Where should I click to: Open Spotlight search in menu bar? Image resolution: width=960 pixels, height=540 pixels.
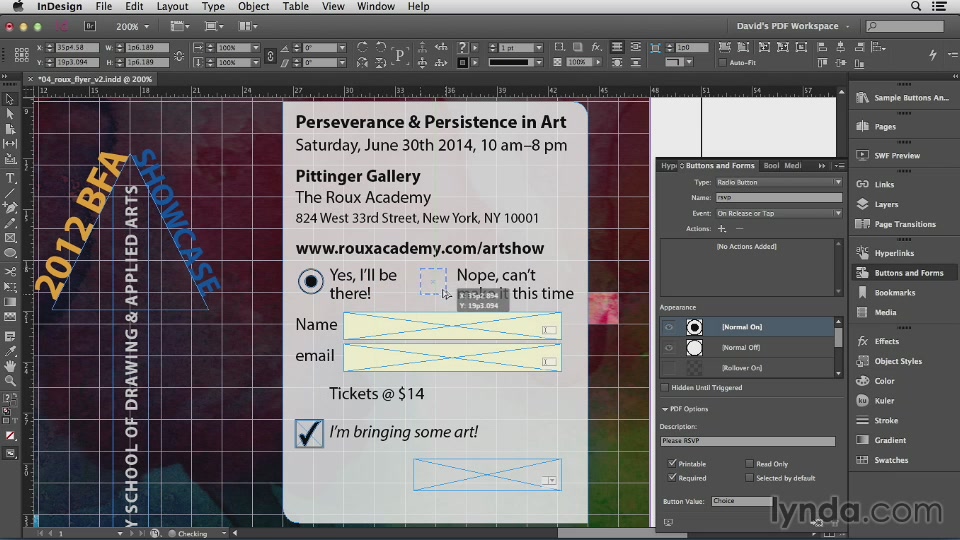point(915,6)
